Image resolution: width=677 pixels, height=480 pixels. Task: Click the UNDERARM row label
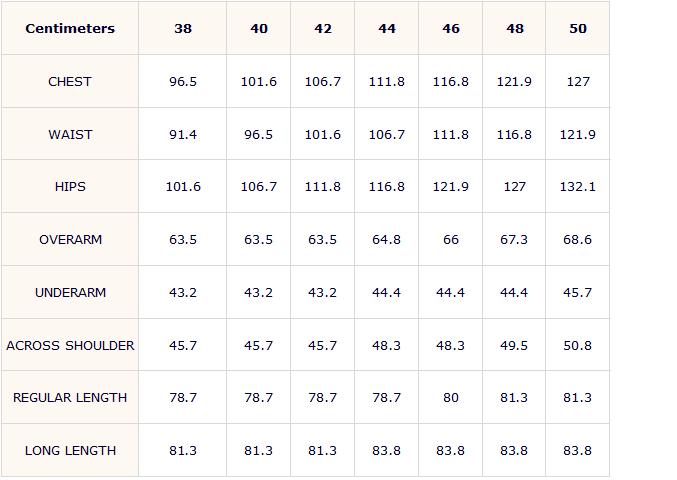coord(70,293)
